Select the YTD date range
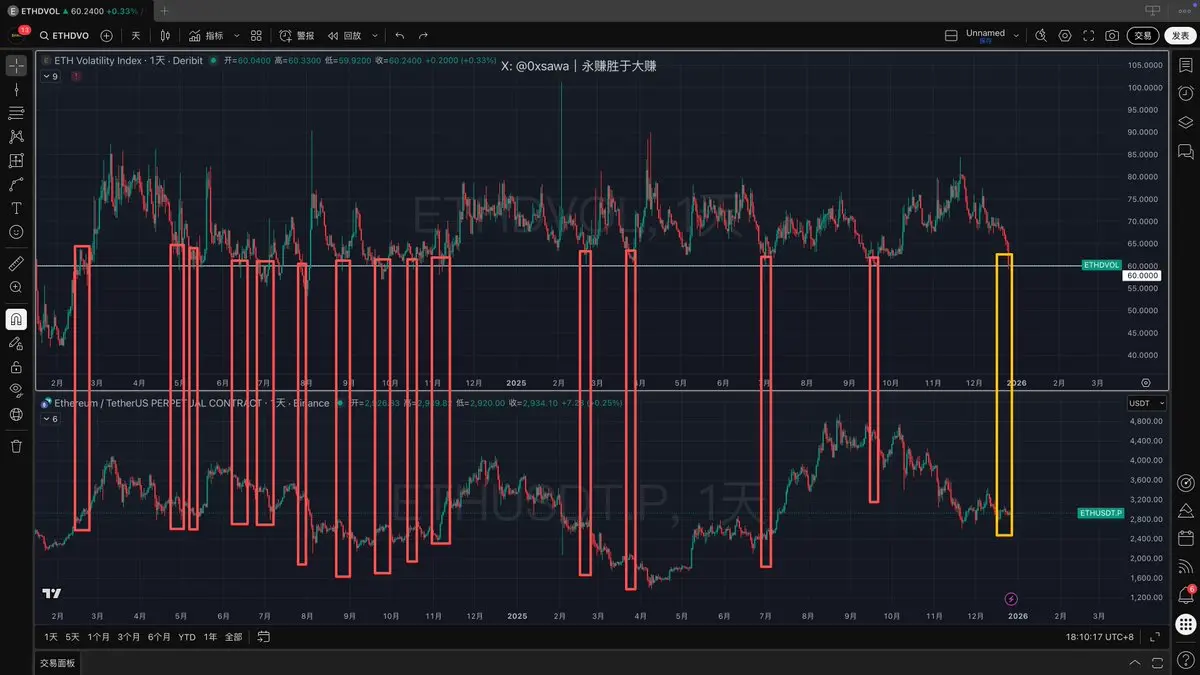The image size is (1200, 675). pyautogui.click(x=187, y=636)
